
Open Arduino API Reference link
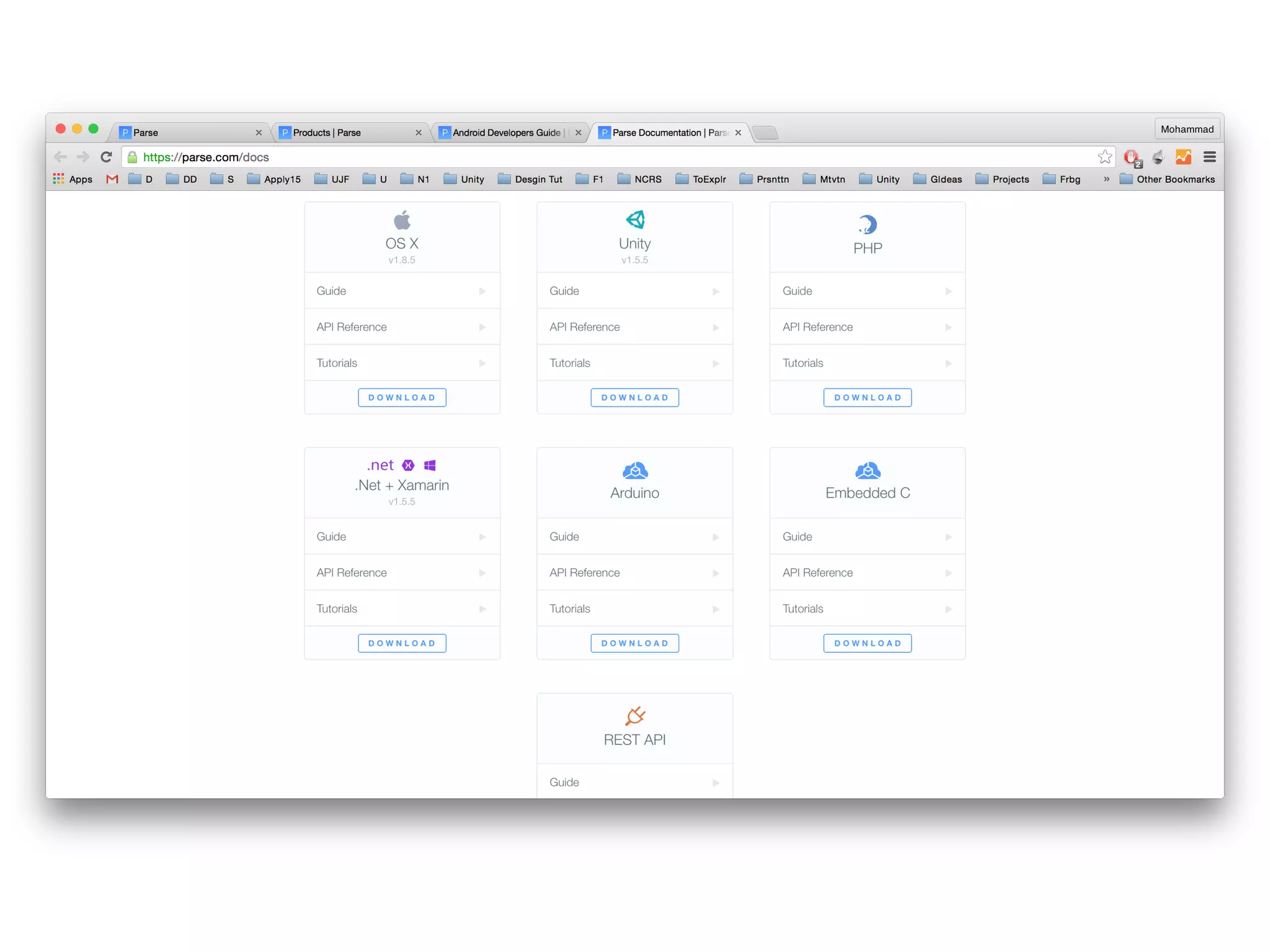click(635, 573)
